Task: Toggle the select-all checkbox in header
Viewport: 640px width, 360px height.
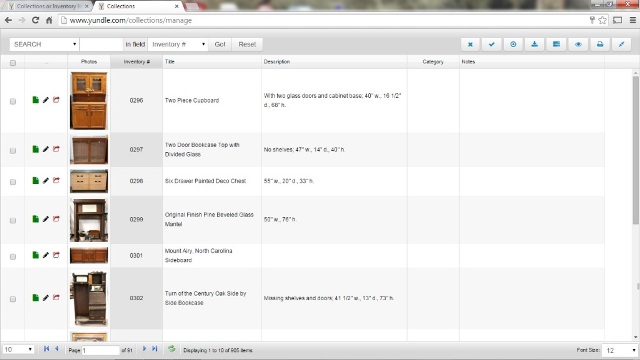Action: pos(13,63)
